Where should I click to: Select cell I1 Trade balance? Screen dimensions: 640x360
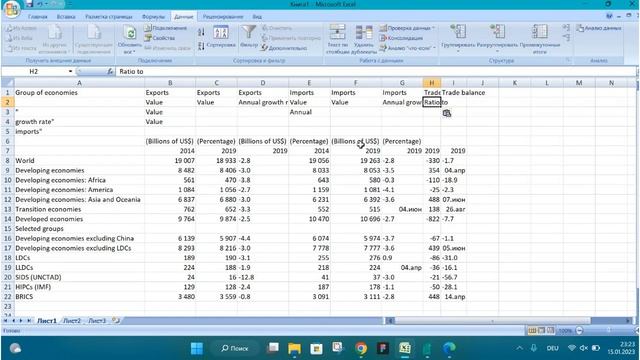point(453,93)
